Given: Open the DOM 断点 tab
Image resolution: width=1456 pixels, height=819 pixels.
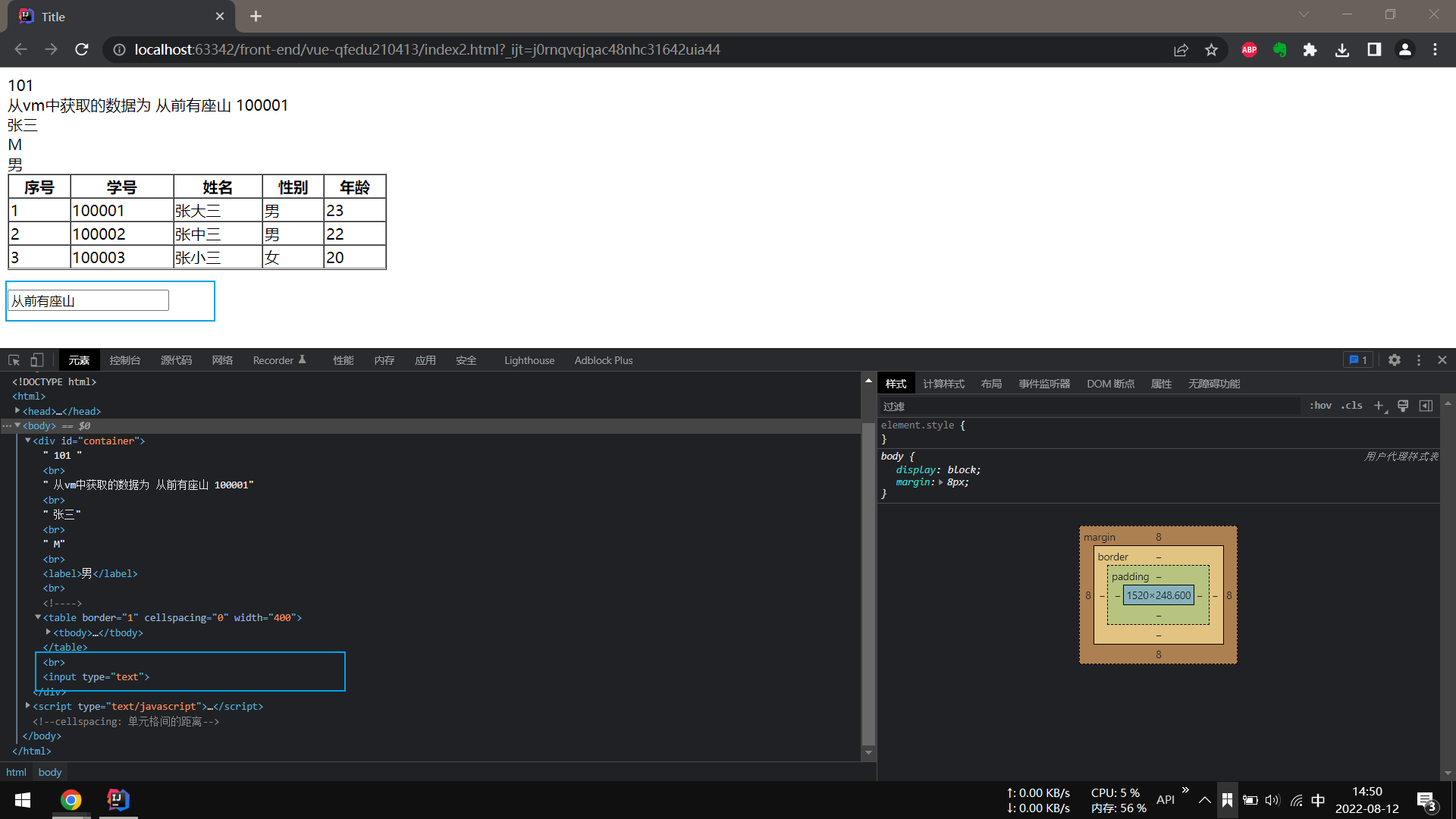Looking at the screenshot, I should click(x=1110, y=384).
